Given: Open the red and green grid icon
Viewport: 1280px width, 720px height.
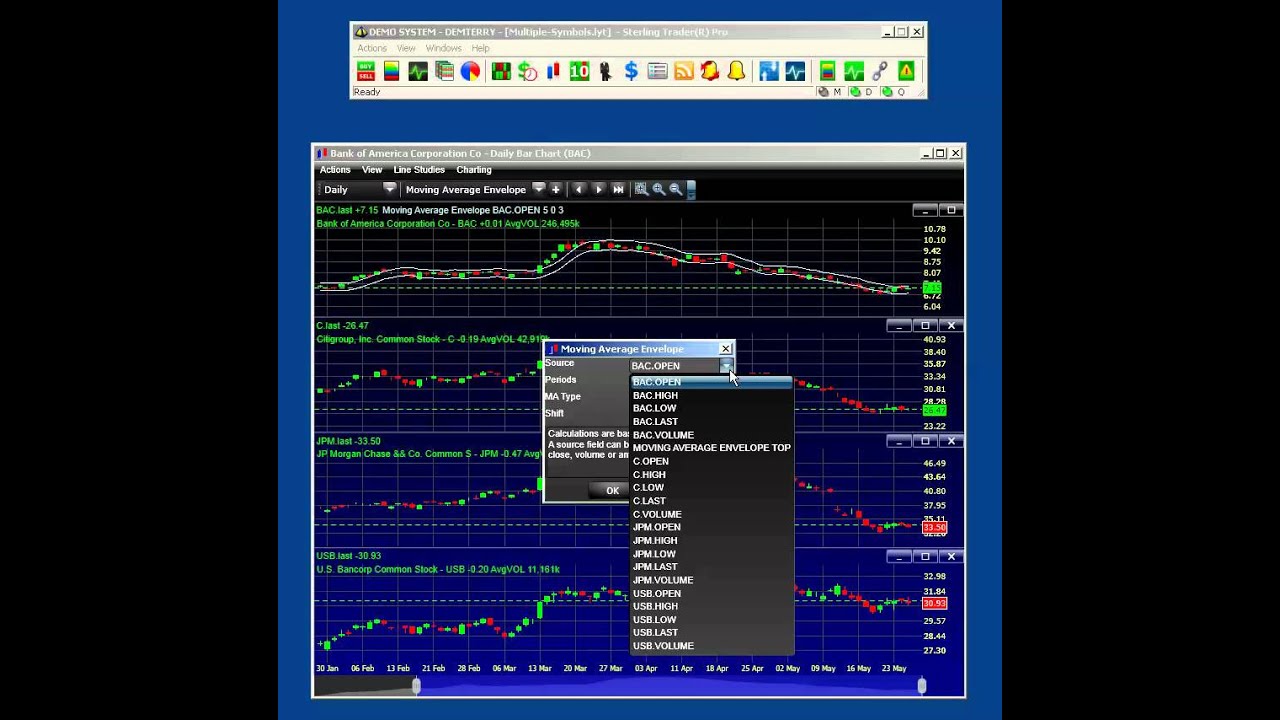Looking at the screenshot, I should pos(501,71).
